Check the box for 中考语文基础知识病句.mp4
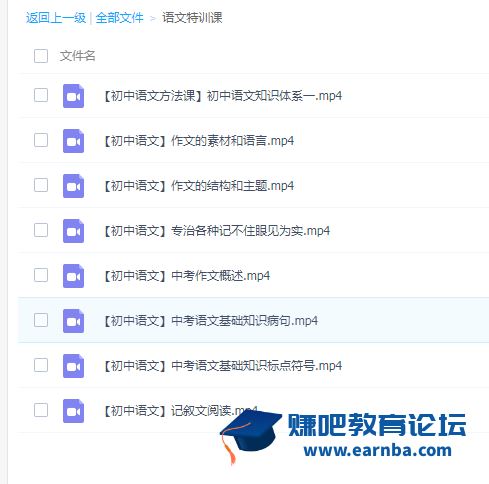Viewport: 489px width, 484px height. (x=41, y=320)
